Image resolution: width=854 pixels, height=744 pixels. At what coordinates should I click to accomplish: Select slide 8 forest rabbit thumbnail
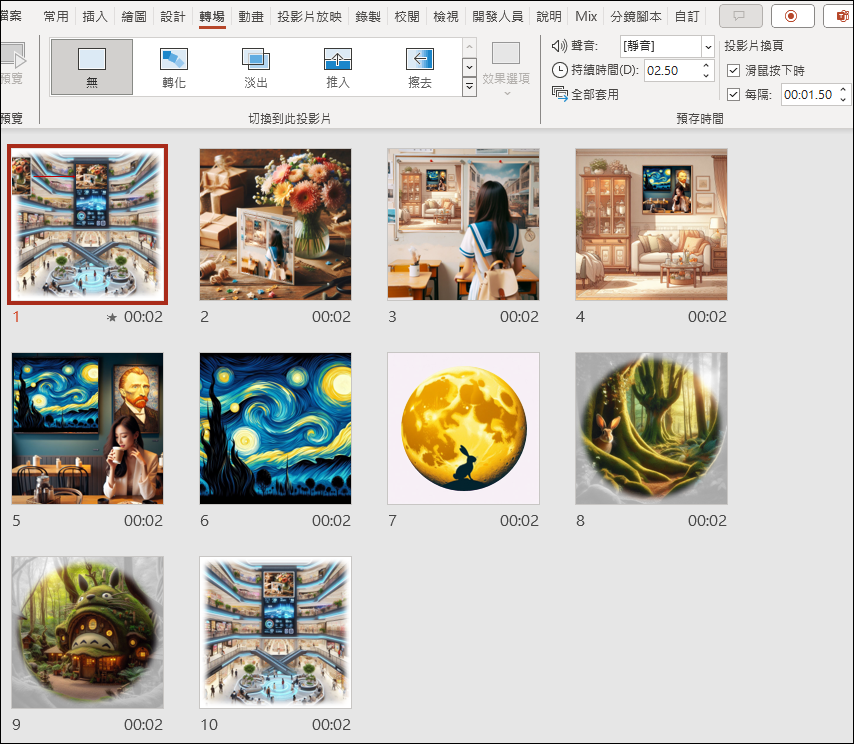coord(651,428)
